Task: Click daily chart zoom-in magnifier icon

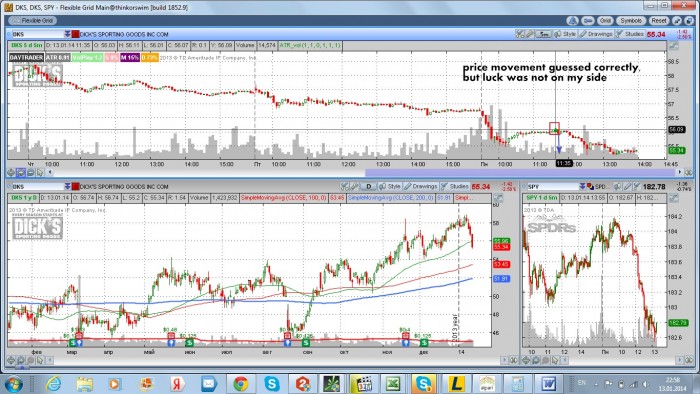Action: [x=21, y=360]
